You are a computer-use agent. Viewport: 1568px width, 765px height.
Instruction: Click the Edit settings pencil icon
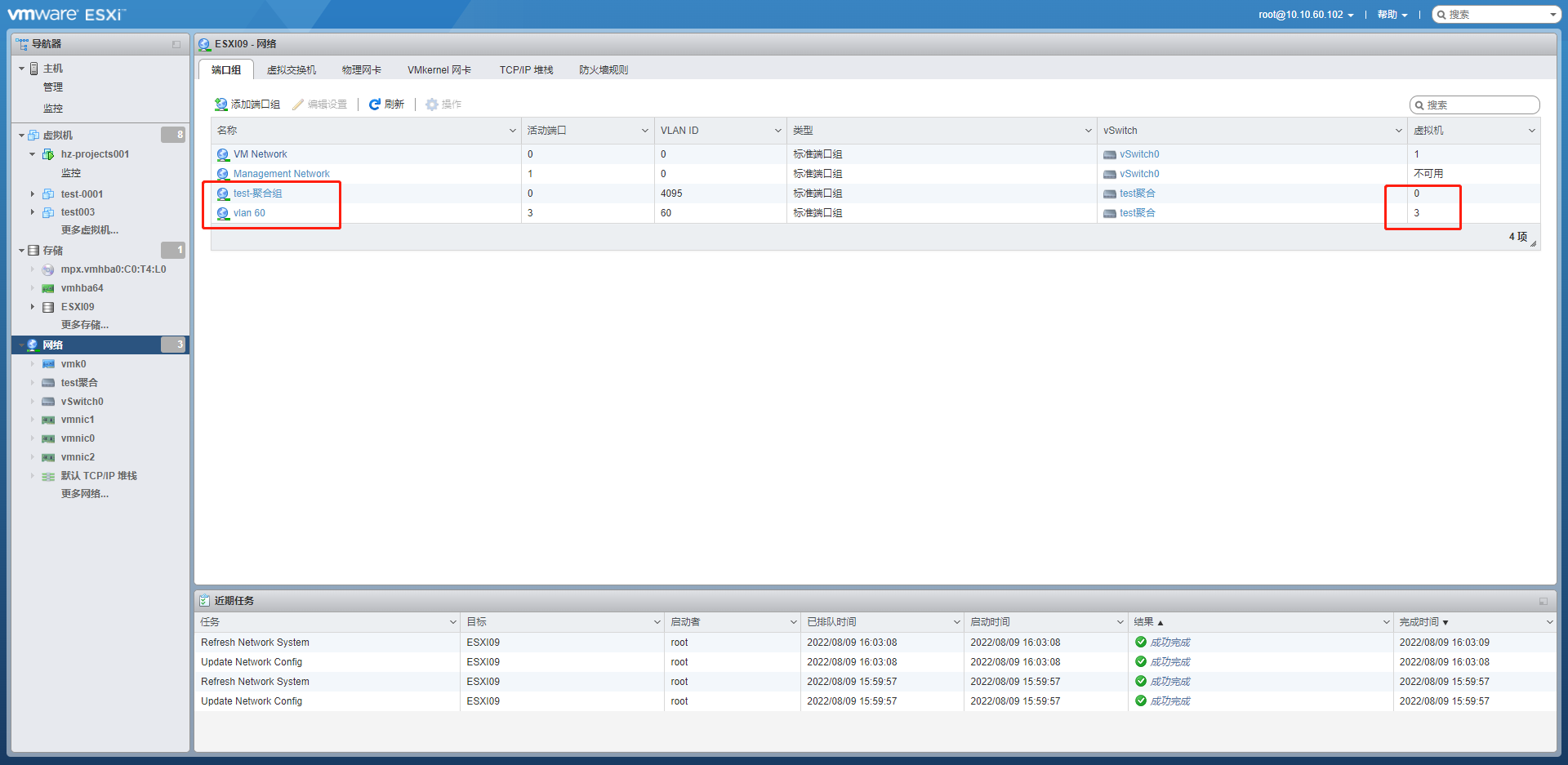click(x=298, y=105)
